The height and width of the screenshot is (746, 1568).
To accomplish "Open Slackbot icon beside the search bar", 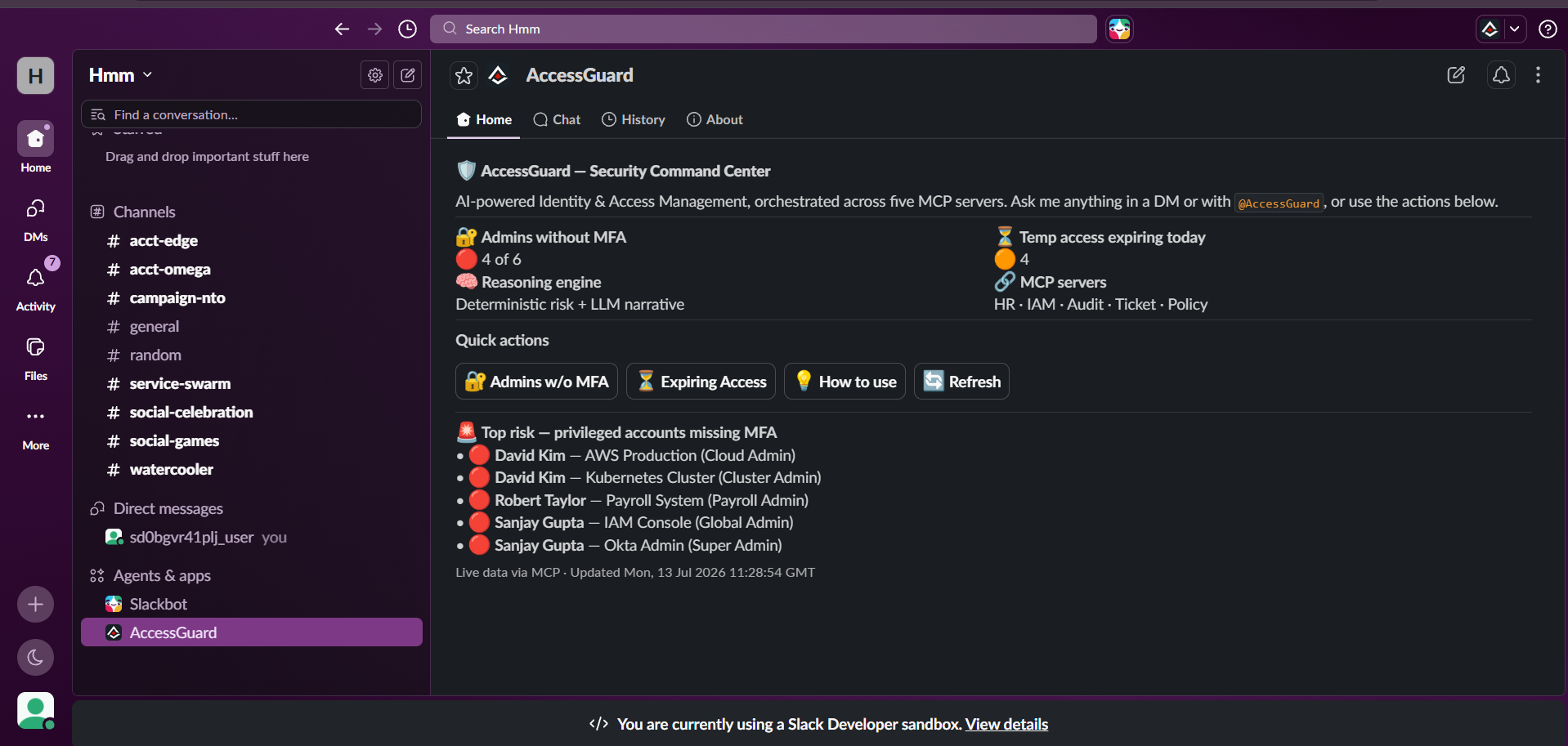I will pyautogui.click(x=1119, y=29).
